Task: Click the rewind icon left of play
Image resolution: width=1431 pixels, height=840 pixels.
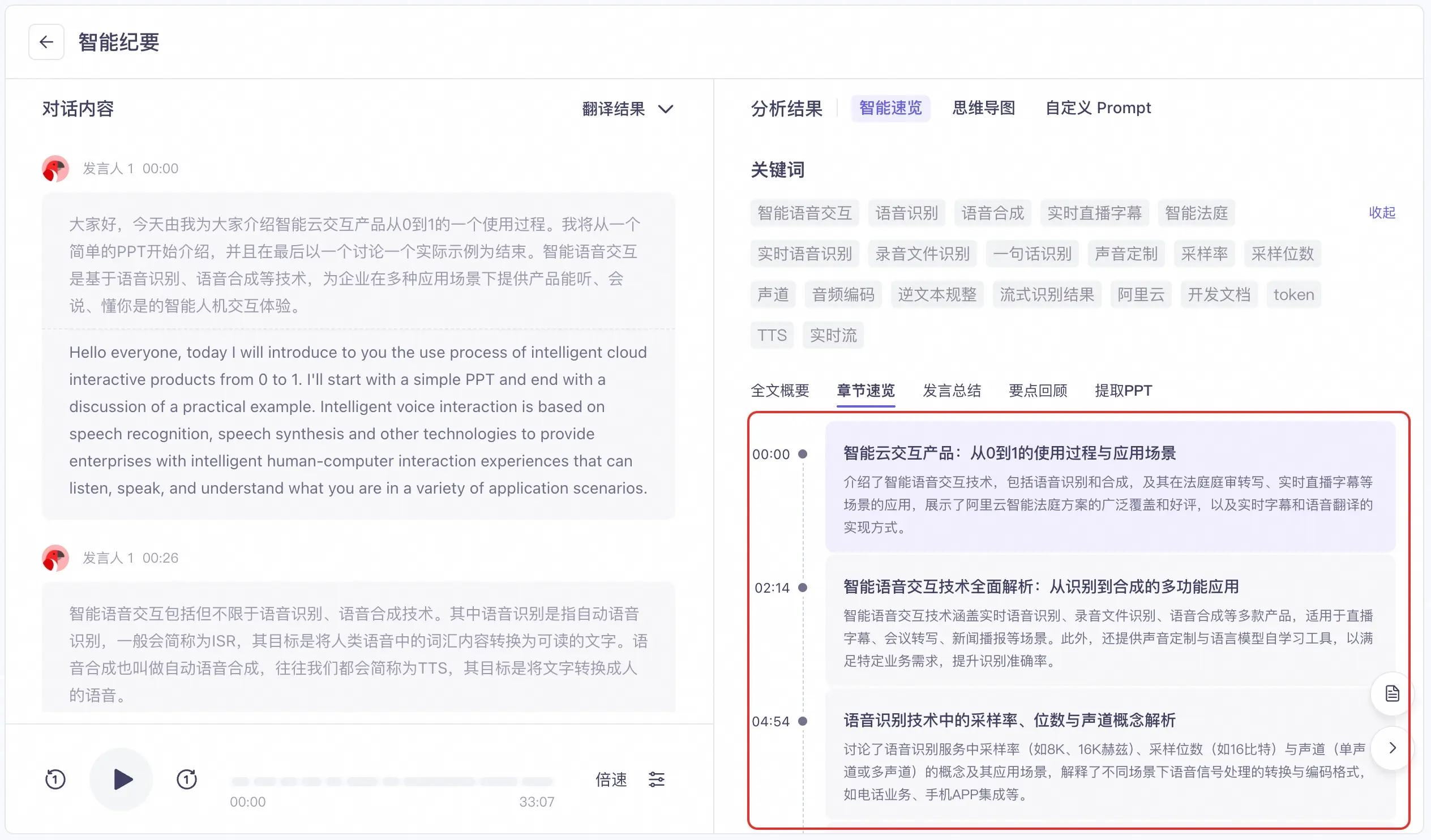Action: pyautogui.click(x=55, y=779)
